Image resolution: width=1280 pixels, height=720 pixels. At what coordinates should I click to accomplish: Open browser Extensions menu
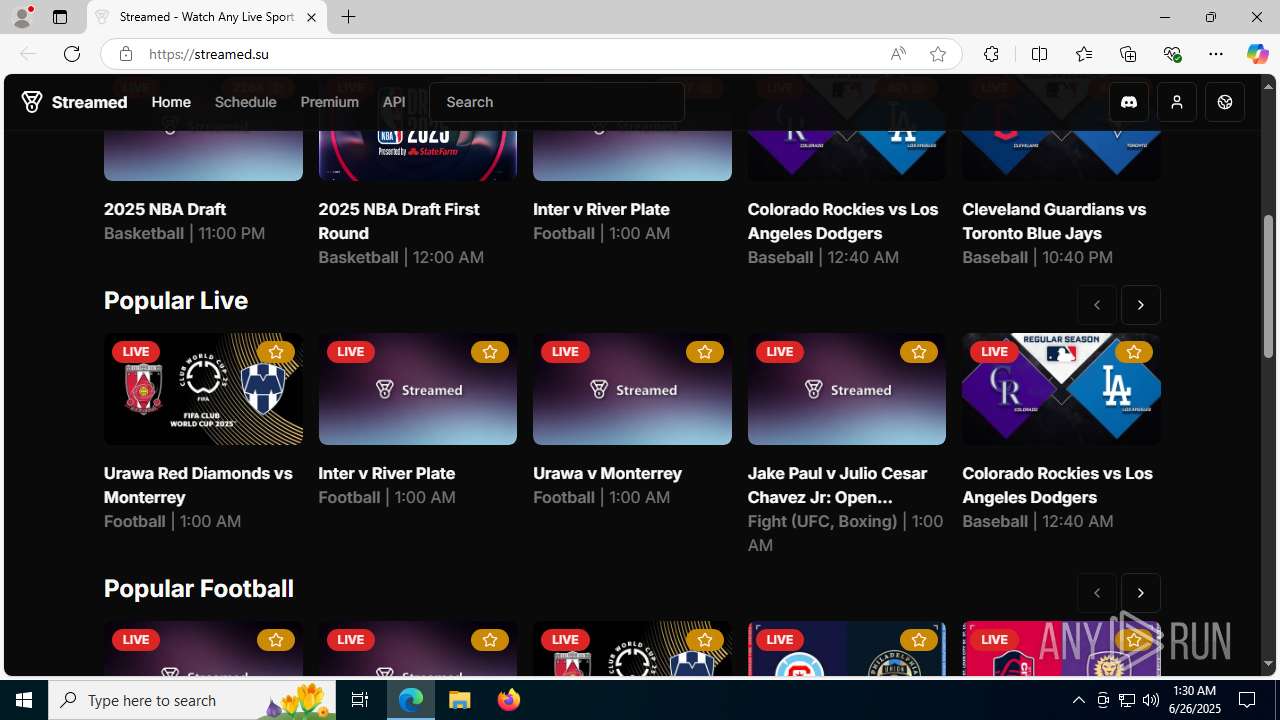(x=991, y=54)
